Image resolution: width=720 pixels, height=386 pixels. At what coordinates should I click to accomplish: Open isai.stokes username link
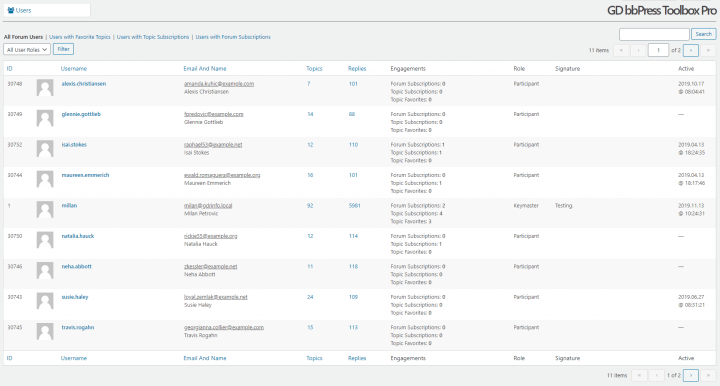(74, 145)
